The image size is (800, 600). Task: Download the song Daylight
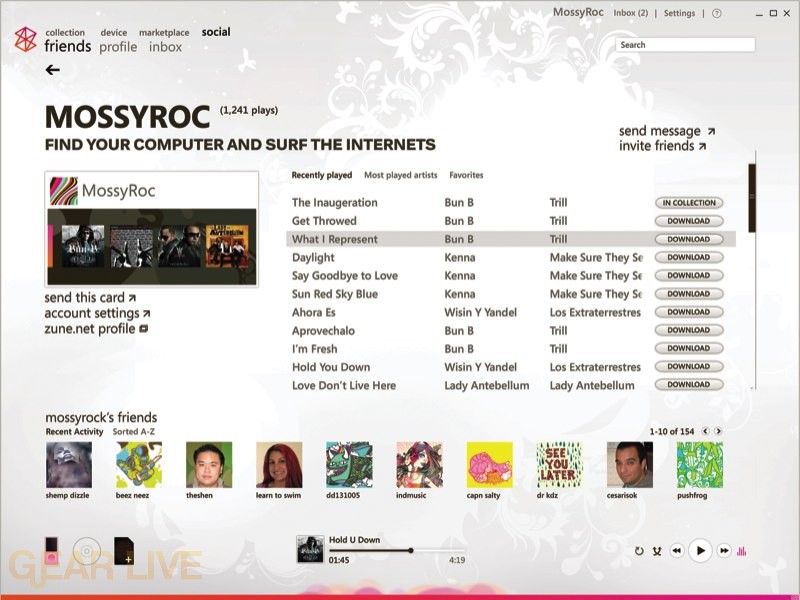tap(689, 257)
